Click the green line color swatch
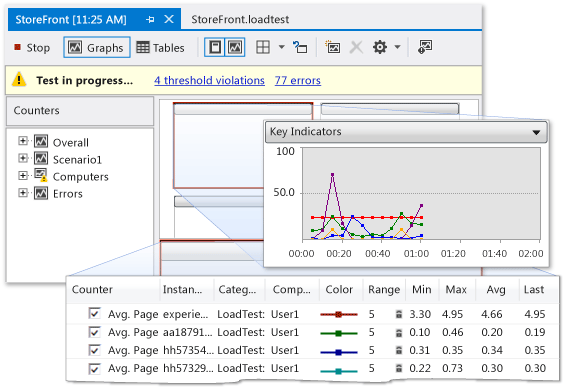Image resolution: width=564 pixels, height=388 pixels. click(x=338, y=333)
